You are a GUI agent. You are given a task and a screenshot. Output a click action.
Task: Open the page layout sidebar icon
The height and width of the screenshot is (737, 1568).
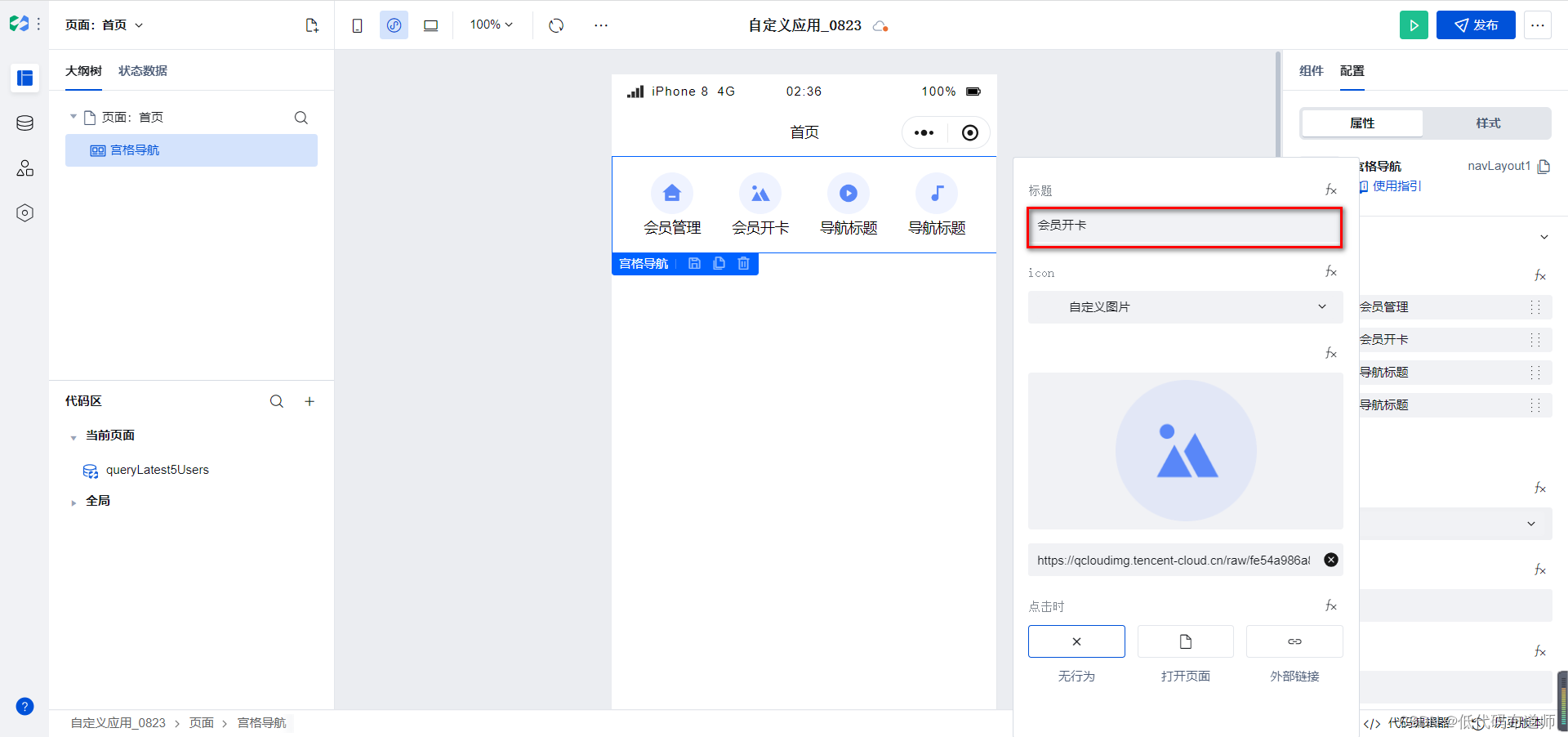coord(25,78)
